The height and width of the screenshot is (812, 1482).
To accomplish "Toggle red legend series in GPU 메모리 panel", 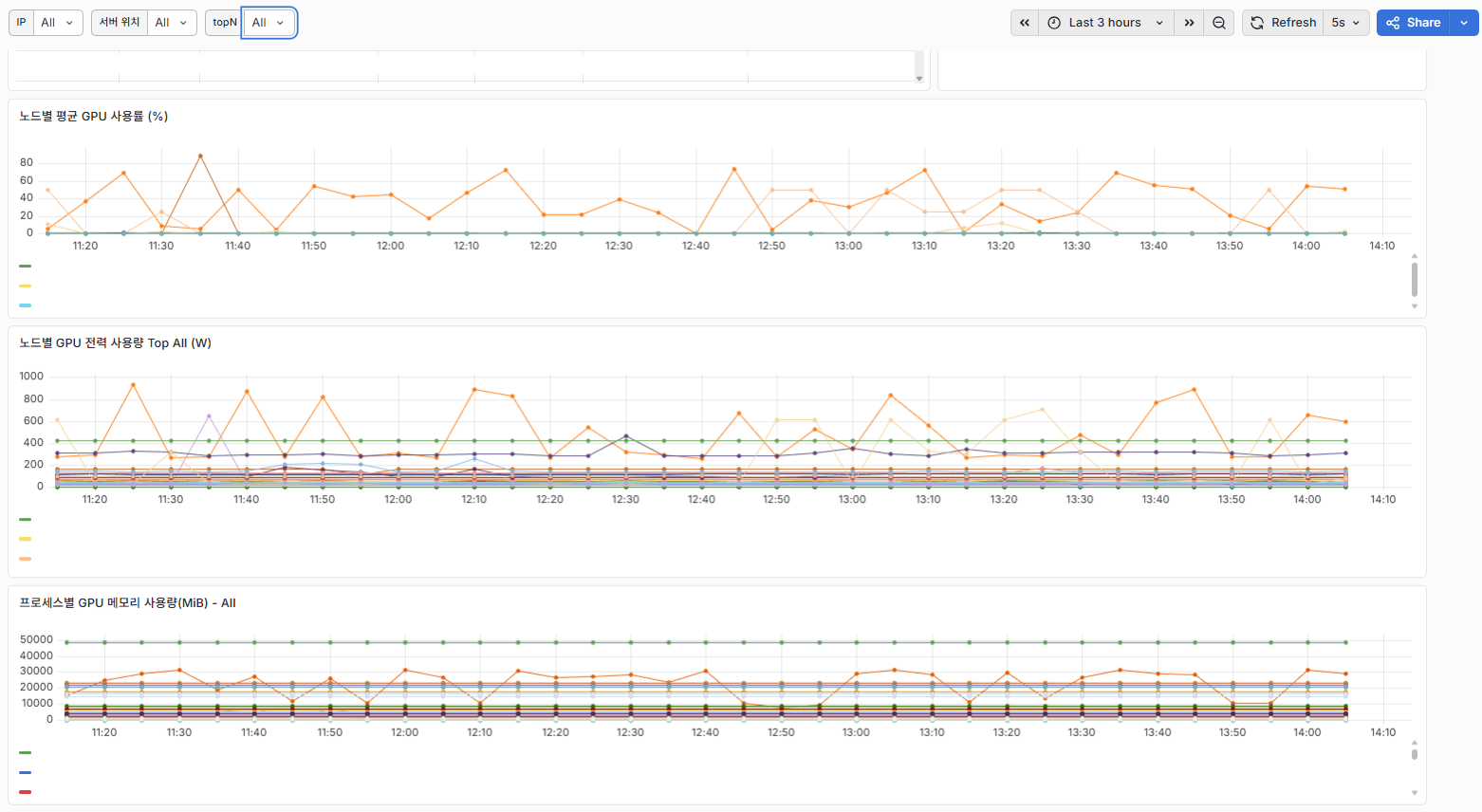I will point(26,792).
